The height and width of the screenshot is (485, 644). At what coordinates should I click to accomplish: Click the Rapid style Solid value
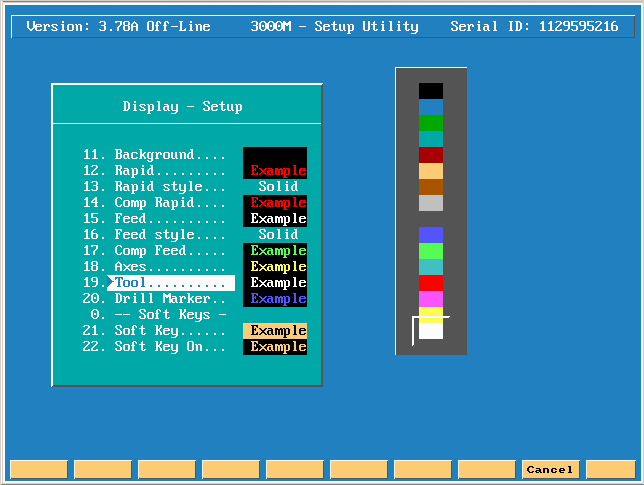[x=278, y=187]
